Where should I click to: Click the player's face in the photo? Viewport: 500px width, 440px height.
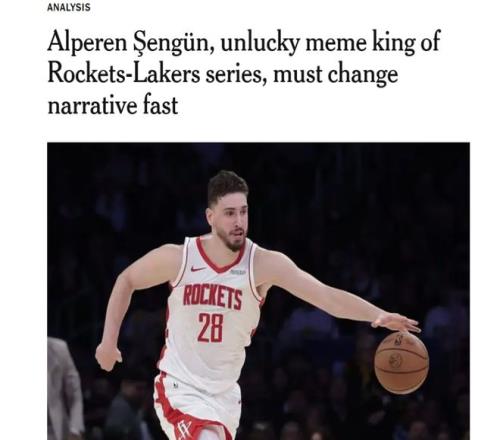pyautogui.click(x=231, y=222)
